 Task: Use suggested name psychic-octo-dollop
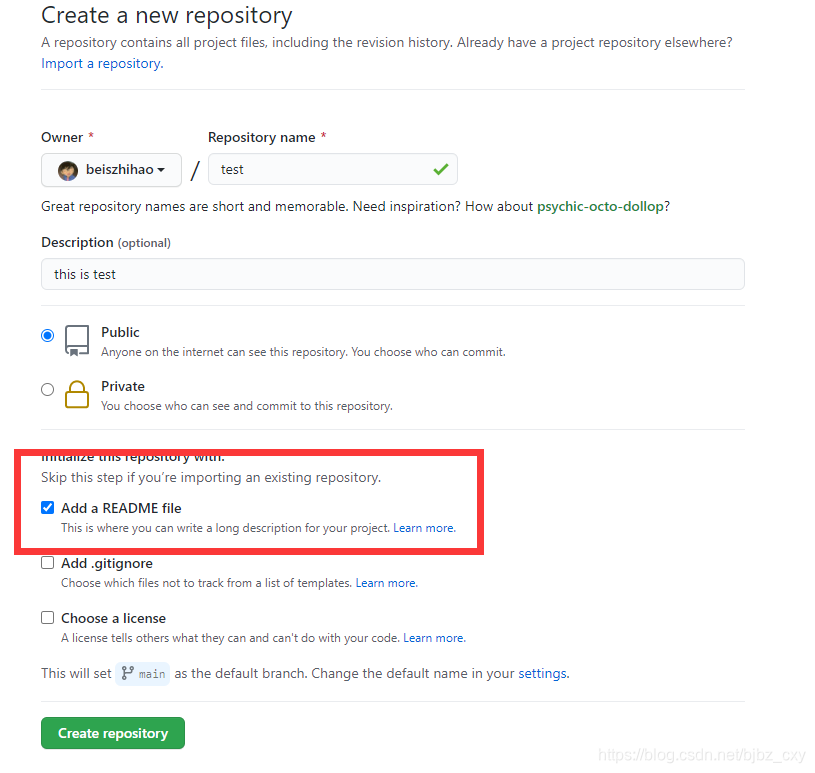pos(600,206)
